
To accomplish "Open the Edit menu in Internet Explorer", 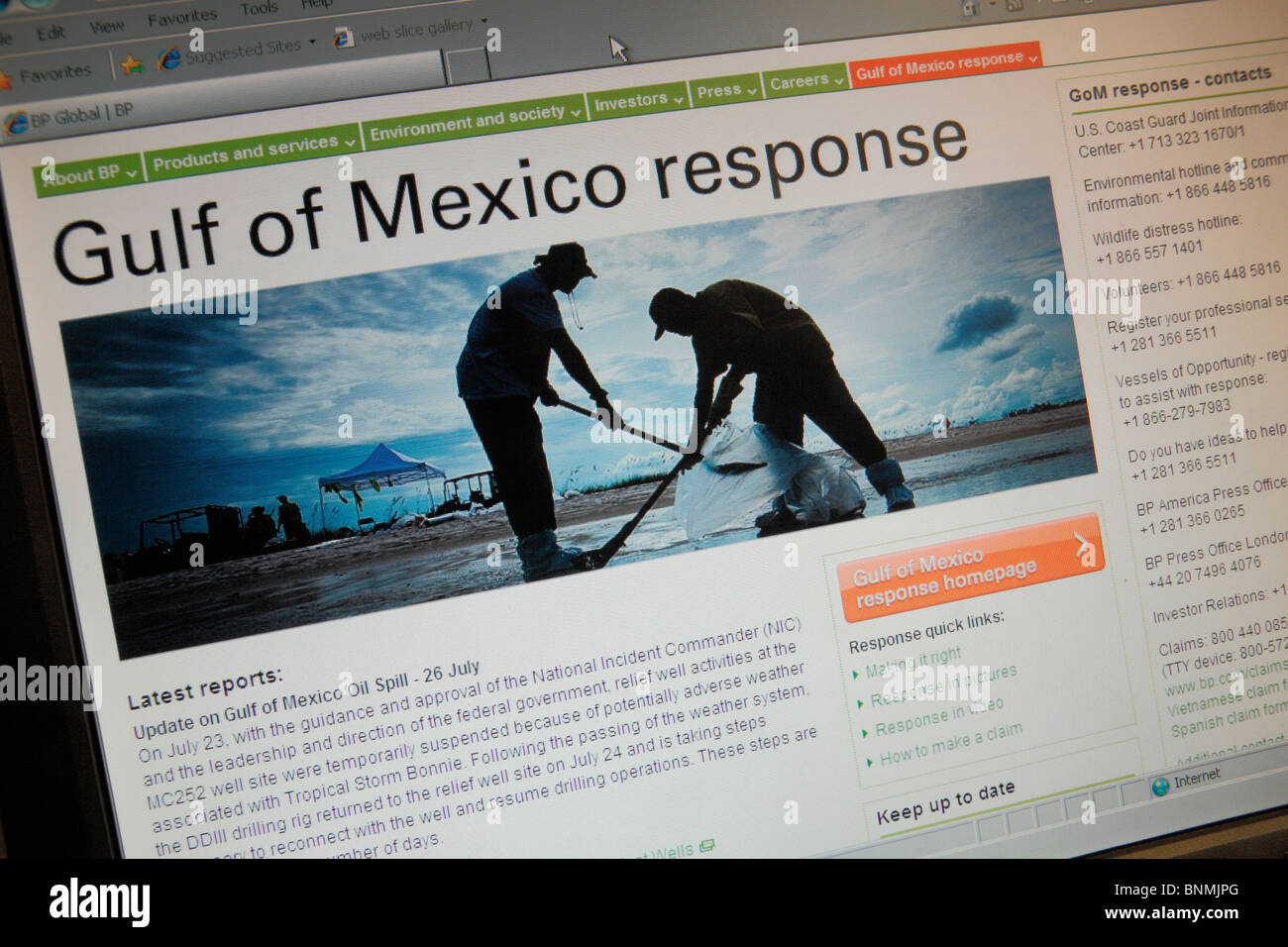I will pyautogui.click(x=51, y=33).
